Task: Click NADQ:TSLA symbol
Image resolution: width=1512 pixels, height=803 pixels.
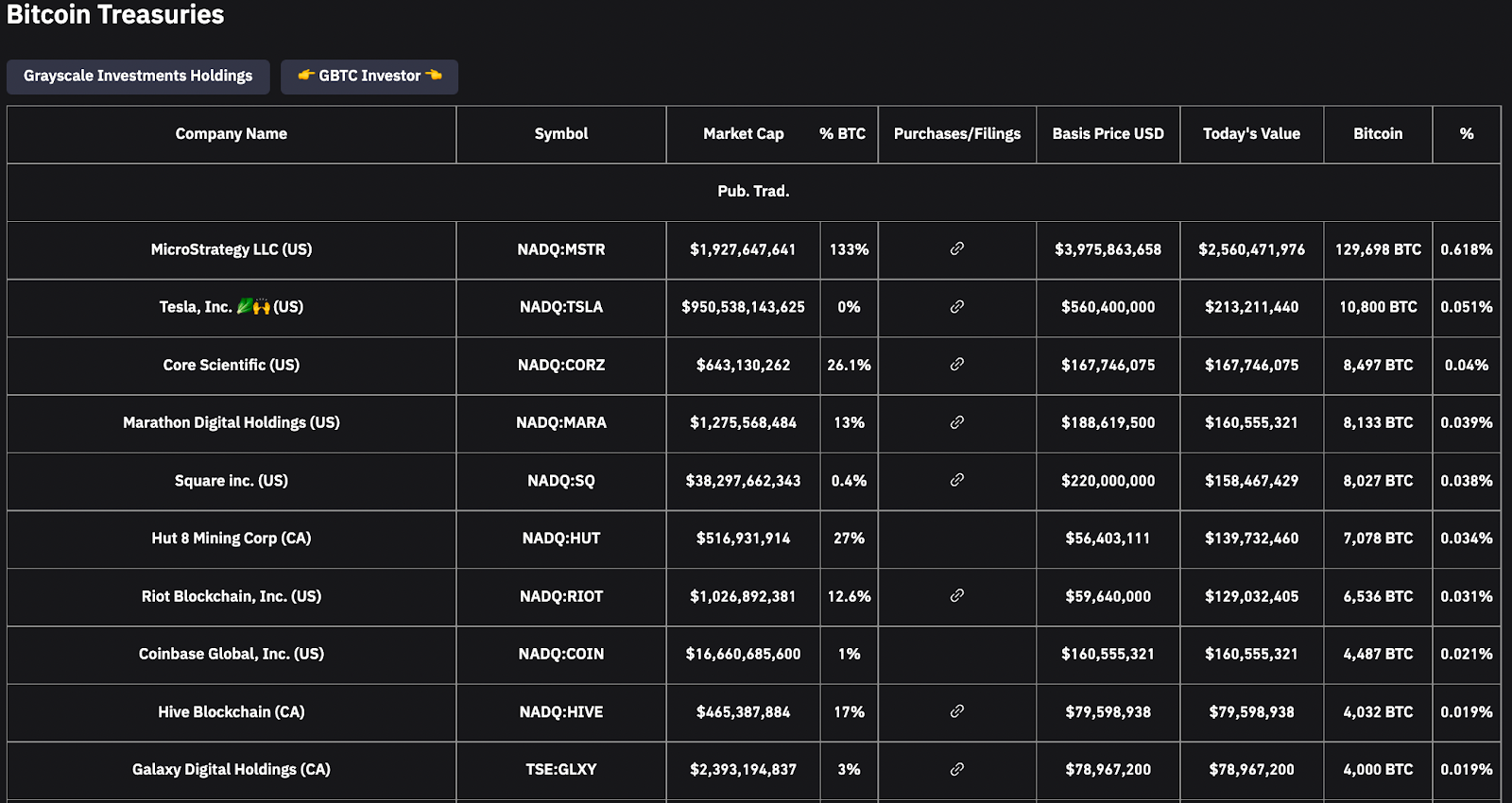Action: pos(561,307)
